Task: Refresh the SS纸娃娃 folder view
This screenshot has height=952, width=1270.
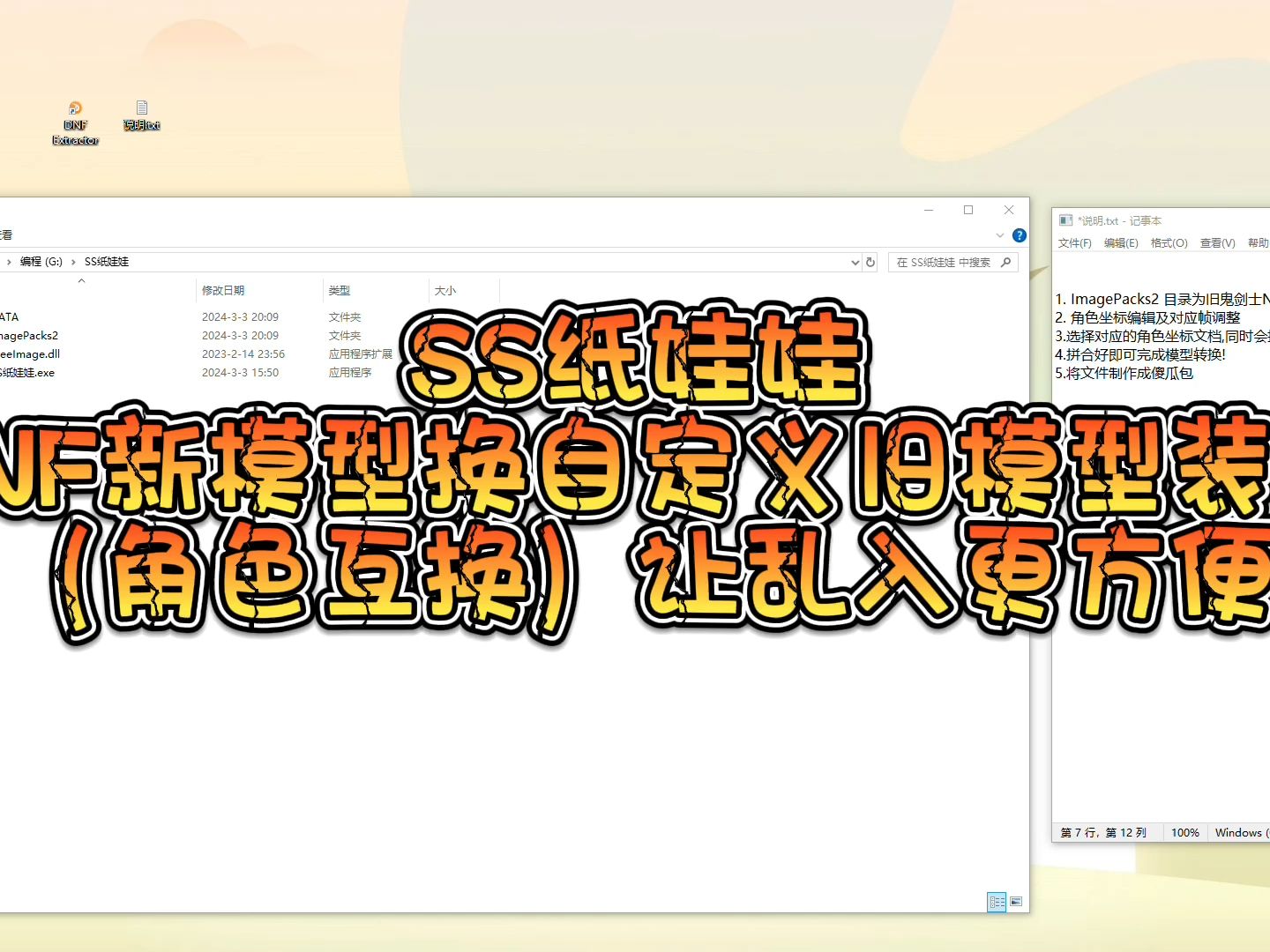Action: click(870, 262)
